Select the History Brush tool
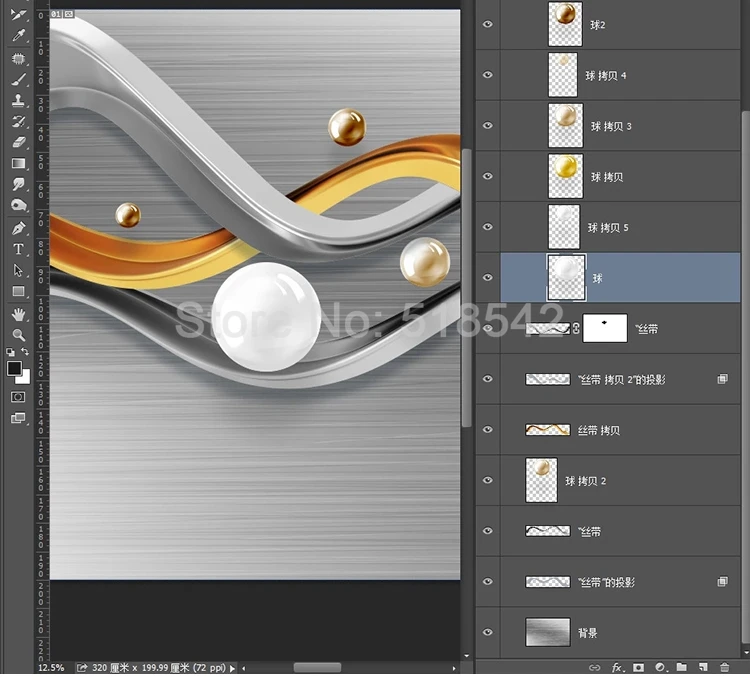 point(19,121)
